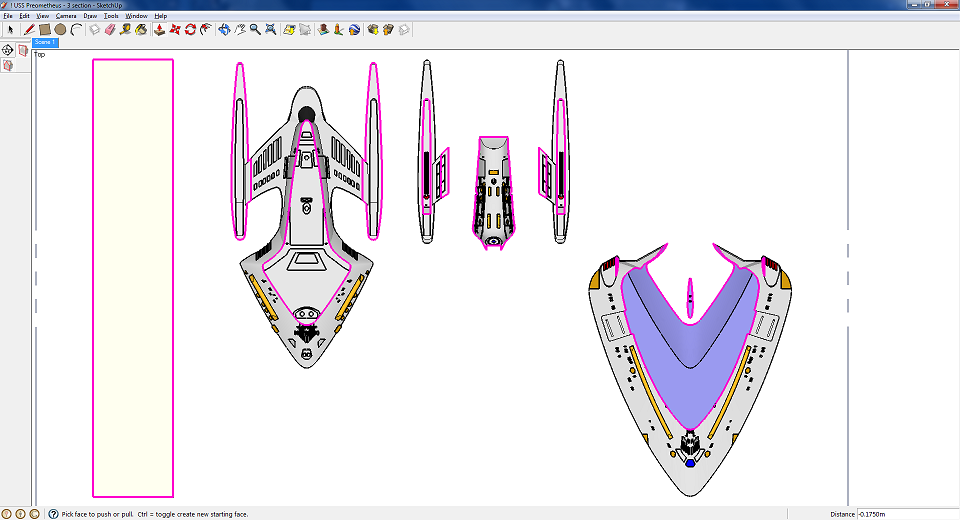This screenshot has width=960, height=520.
Task: Open the Instructor help question mark
Action: (x=53, y=514)
